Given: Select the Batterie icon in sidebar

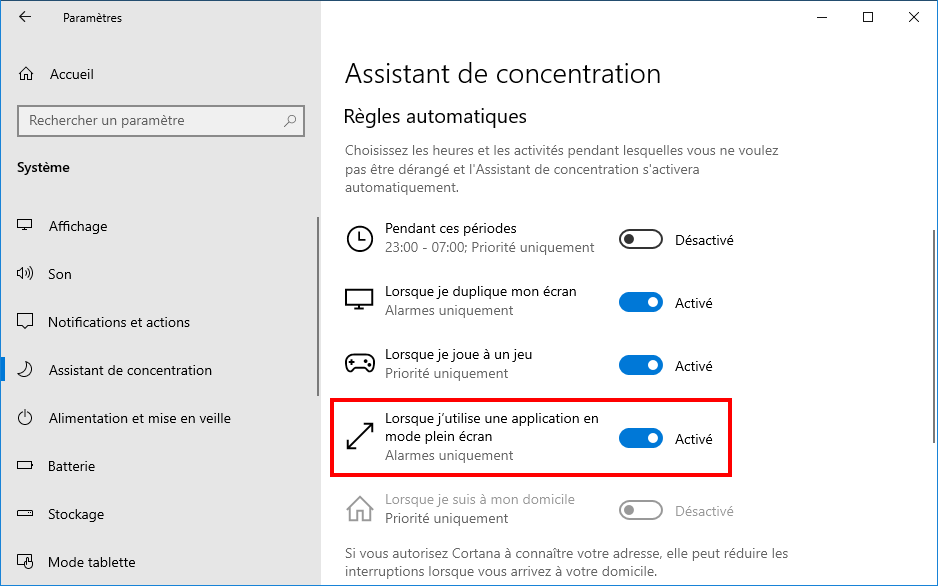Looking at the screenshot, I should 25,466.
